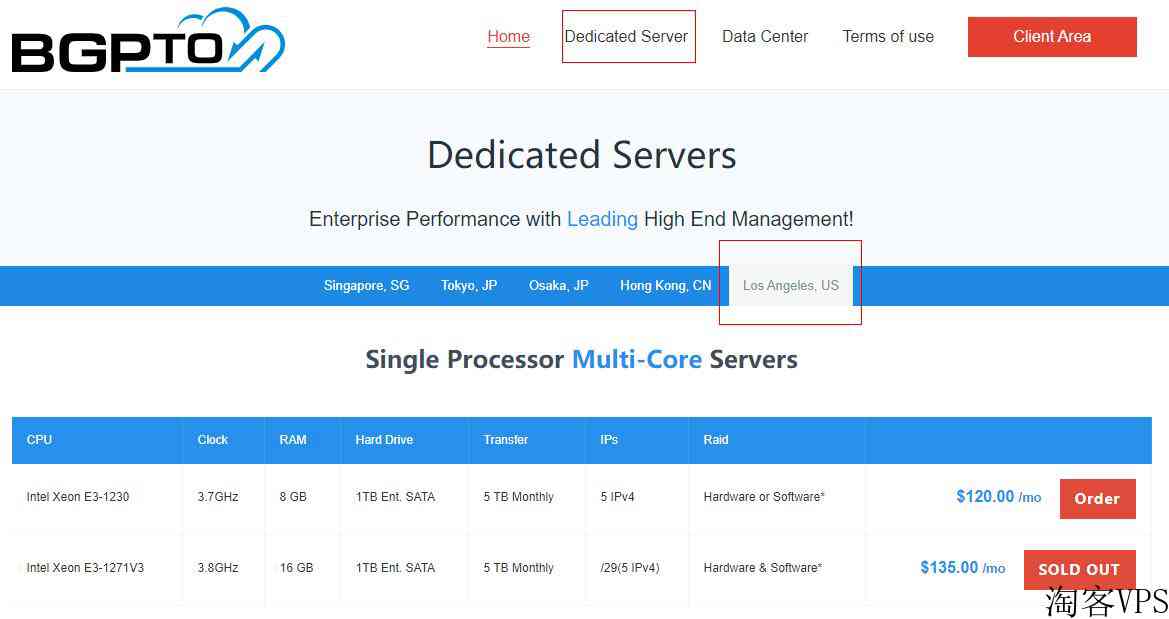Click the 'Dedicated Servers' page heading

[582, 155]
